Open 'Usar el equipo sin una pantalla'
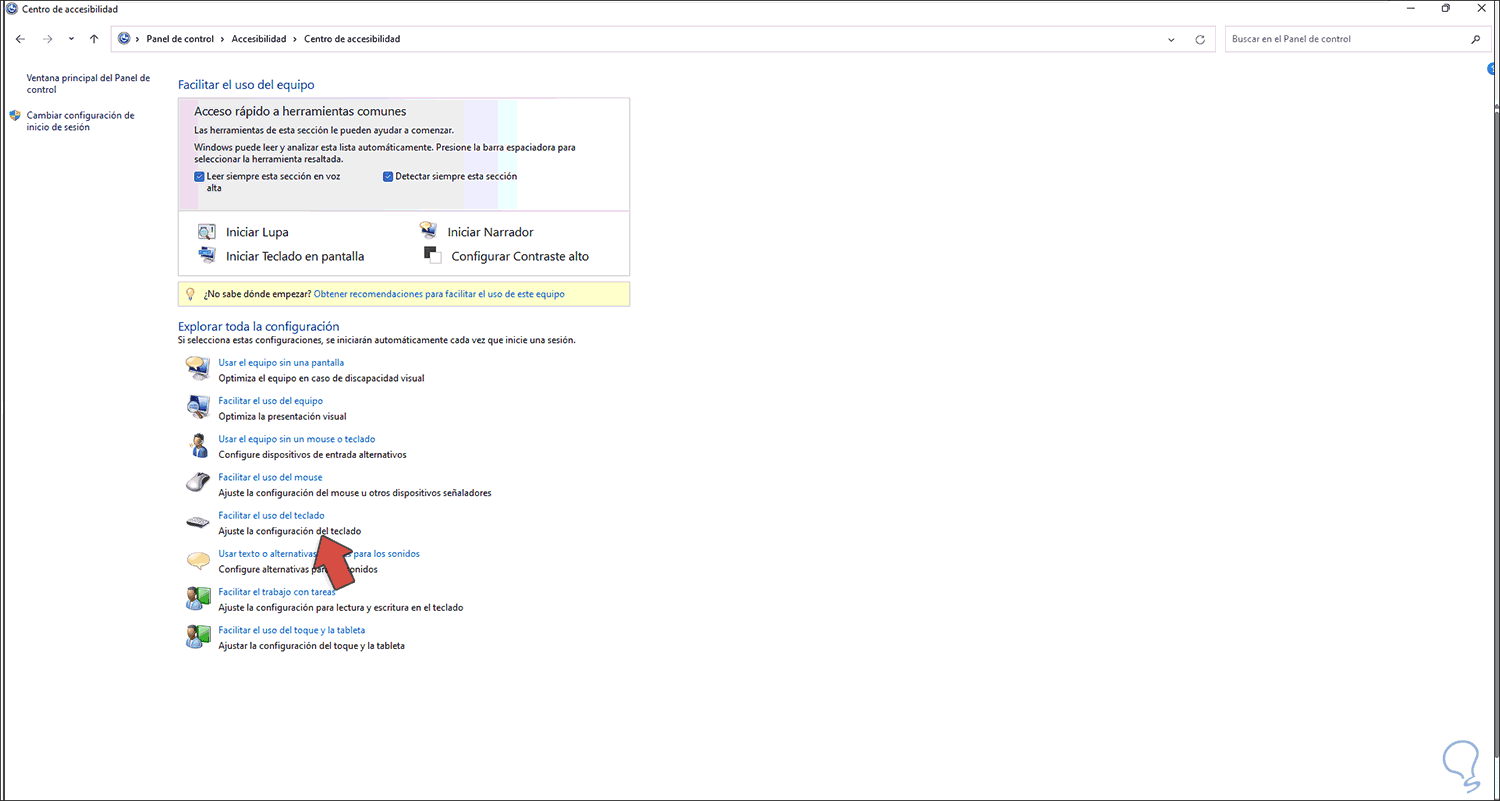1500x801 pixels. (281, 363)
